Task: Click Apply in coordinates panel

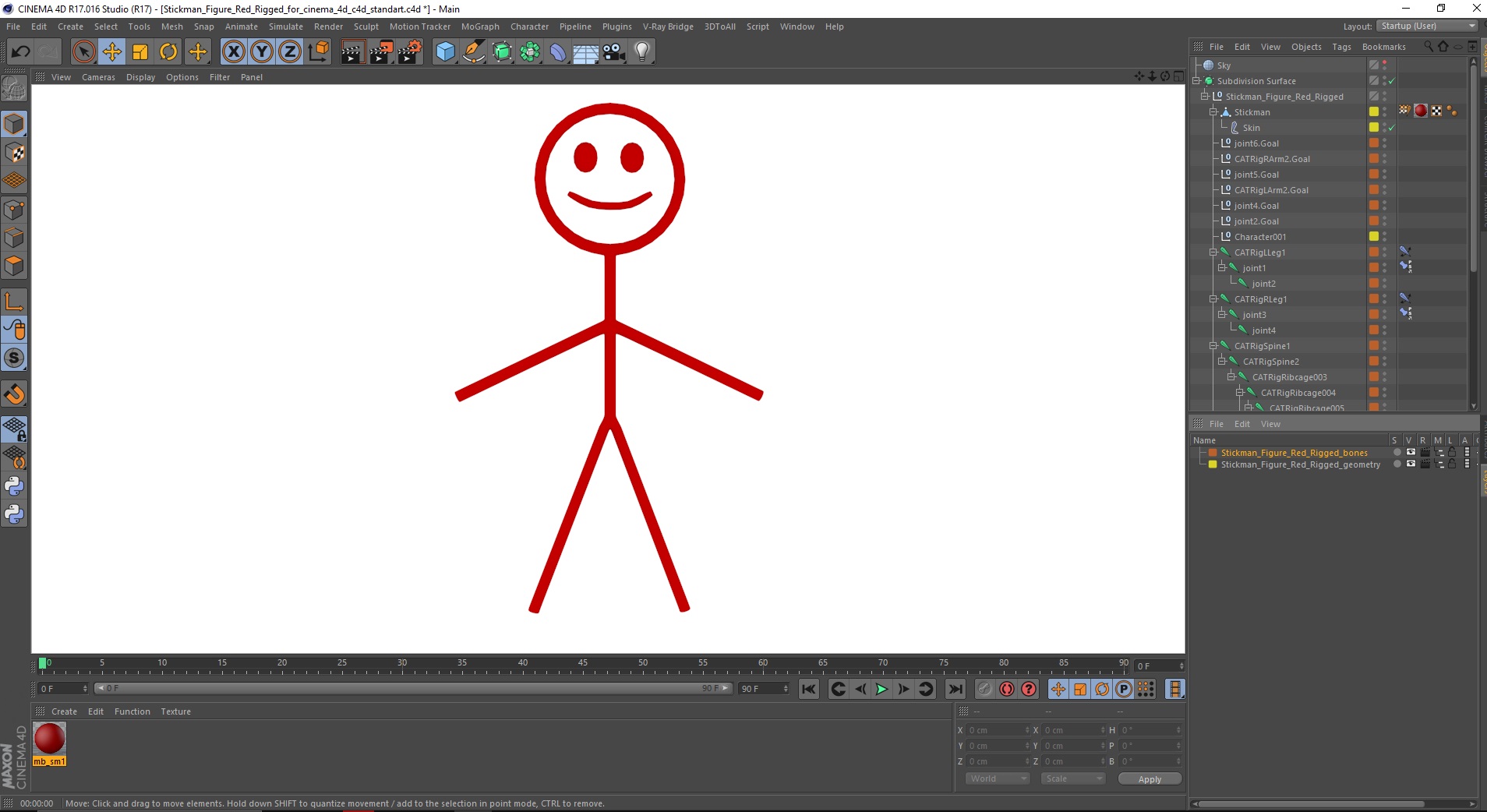Action: pyautogui.click(x=1150, y=778)
